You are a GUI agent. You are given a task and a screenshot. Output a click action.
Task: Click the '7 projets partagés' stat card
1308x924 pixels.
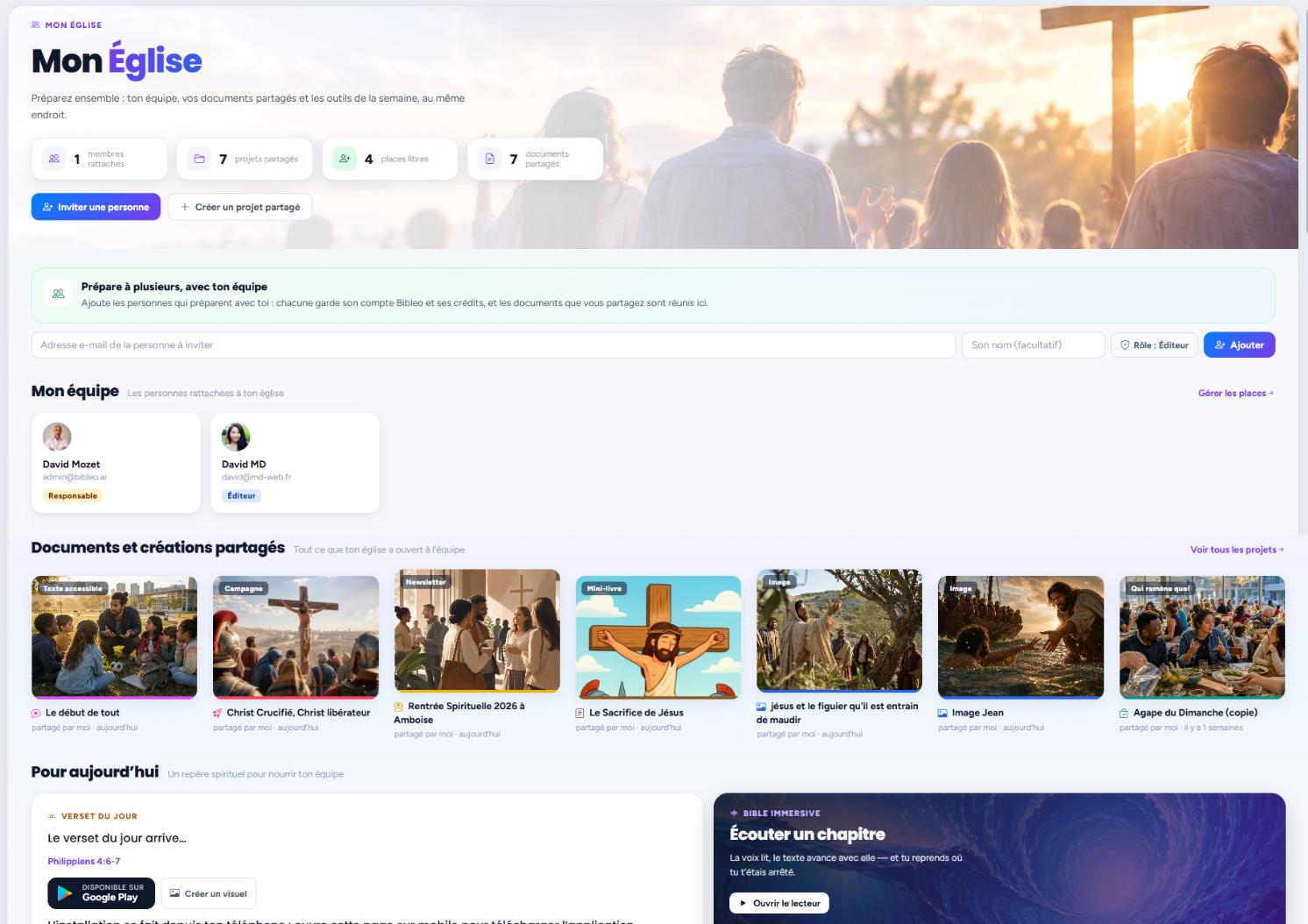point(245,159)
